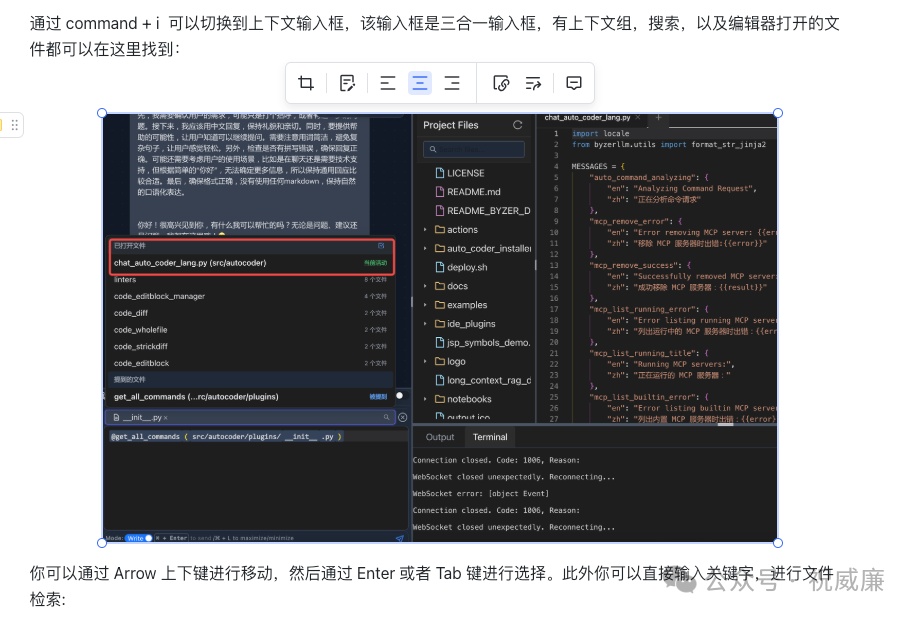The height and width of the screenshot is (617, 914).
Task: Expand the actions folder arrow
Action: point(426,230)
